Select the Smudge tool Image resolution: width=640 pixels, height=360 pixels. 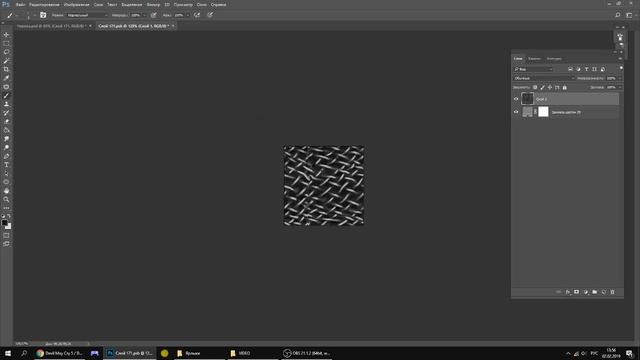click(6, 139)
